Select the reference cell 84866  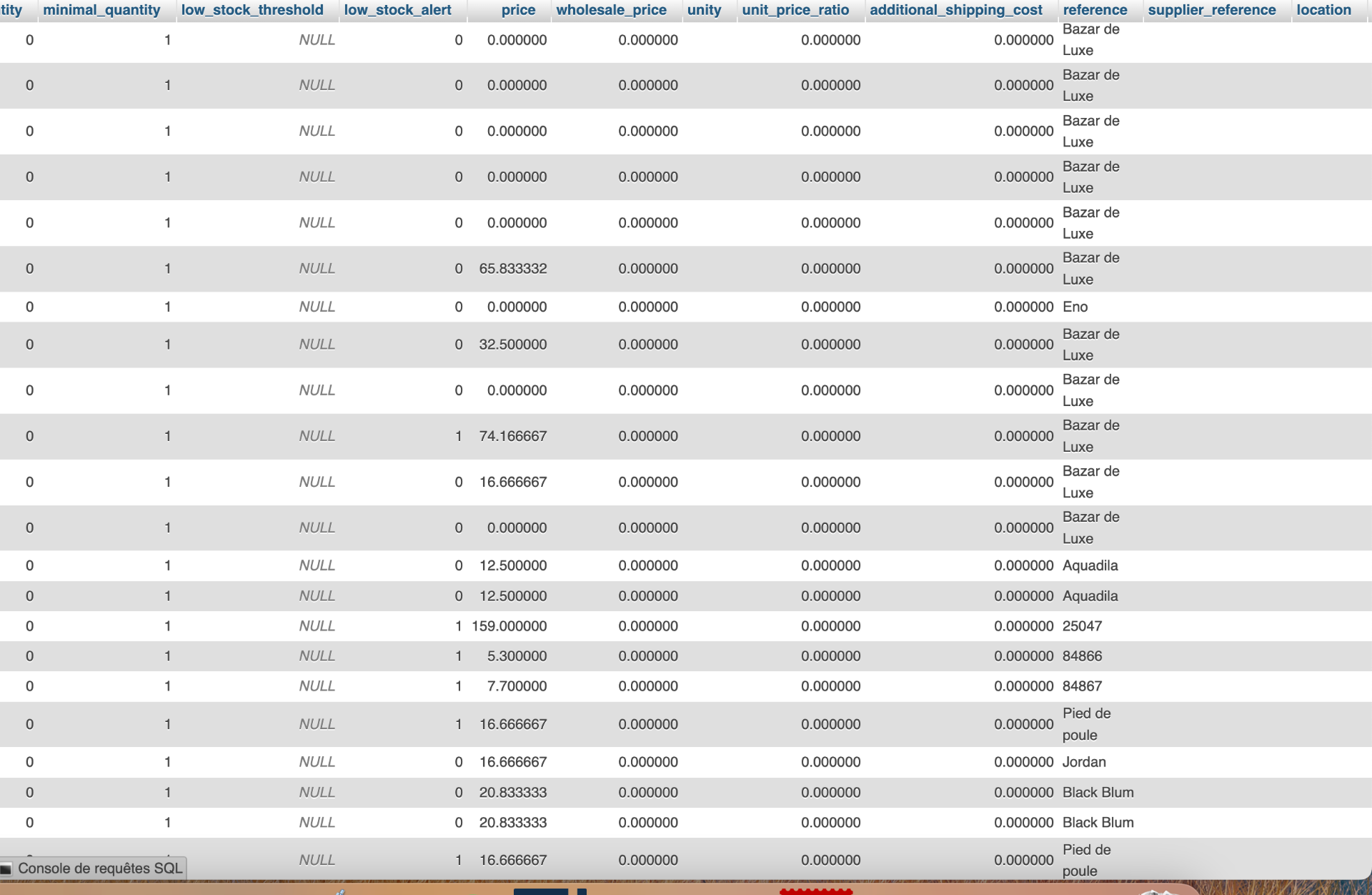1082,656
